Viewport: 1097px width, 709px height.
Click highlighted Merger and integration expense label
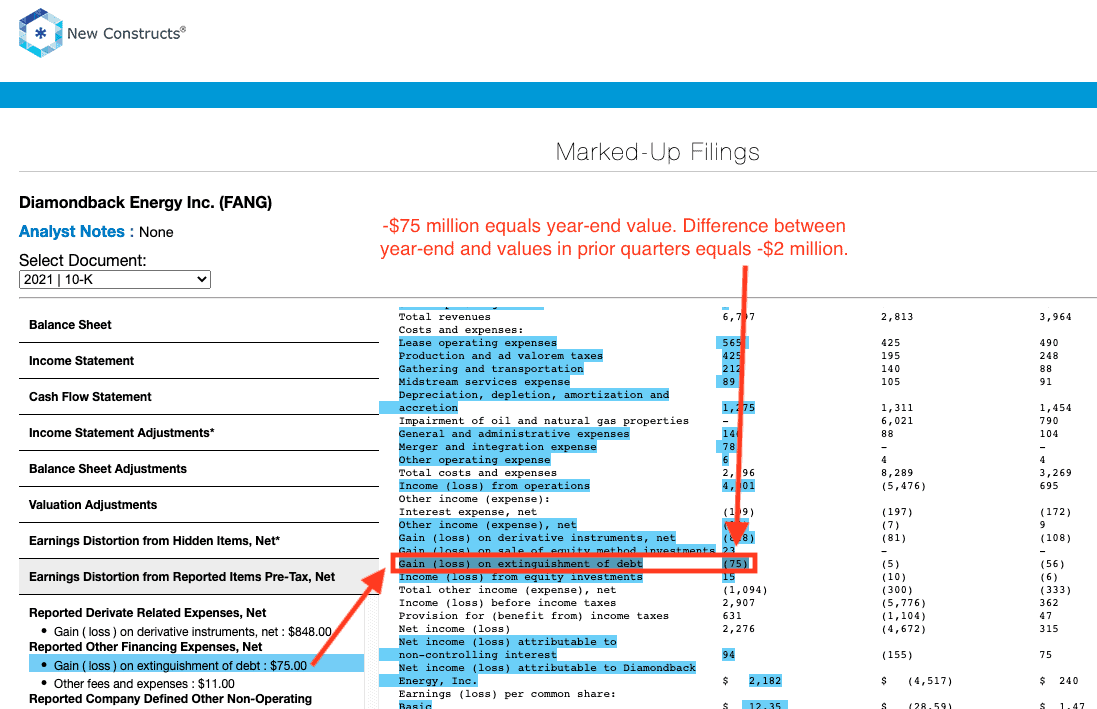click(x=497, y=447)
